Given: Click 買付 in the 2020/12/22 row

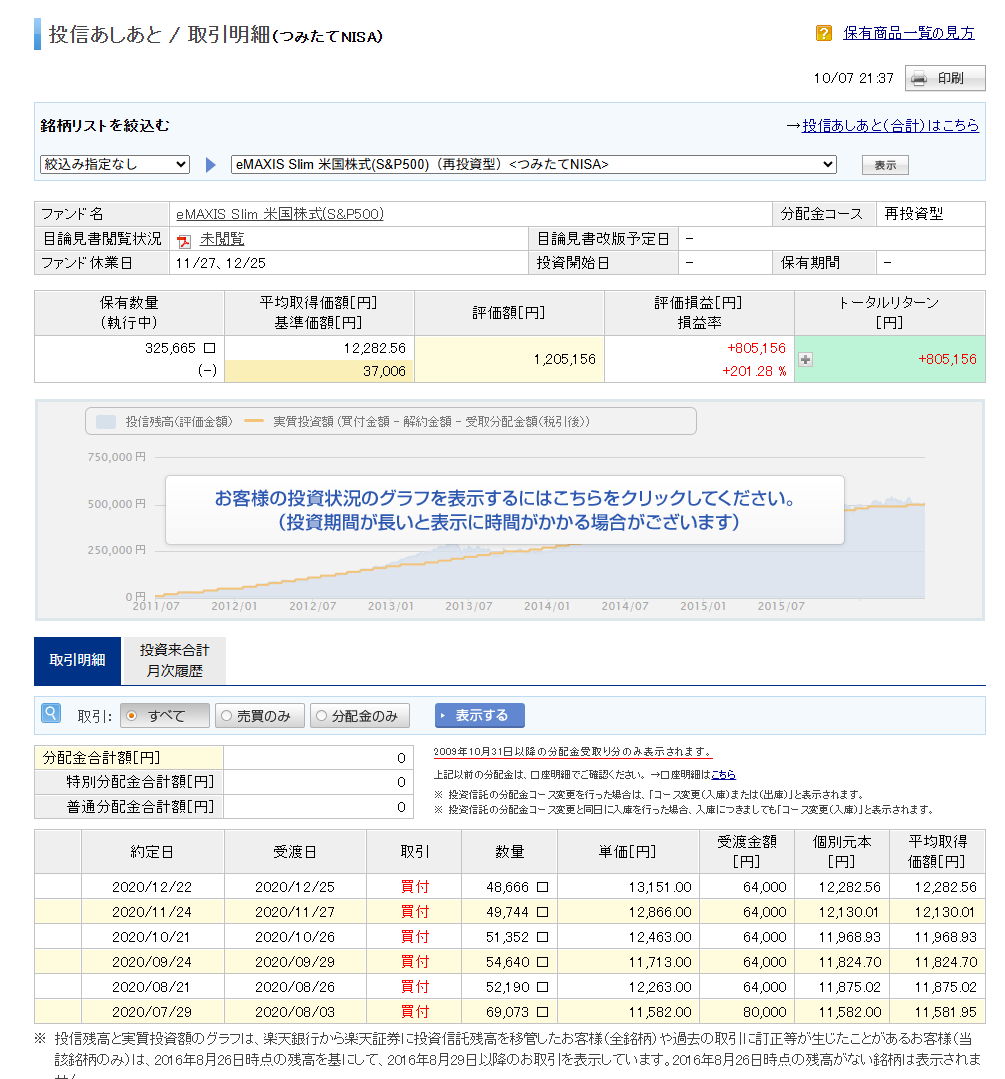Looking at the screenshot, I should [x=415, y=887].
